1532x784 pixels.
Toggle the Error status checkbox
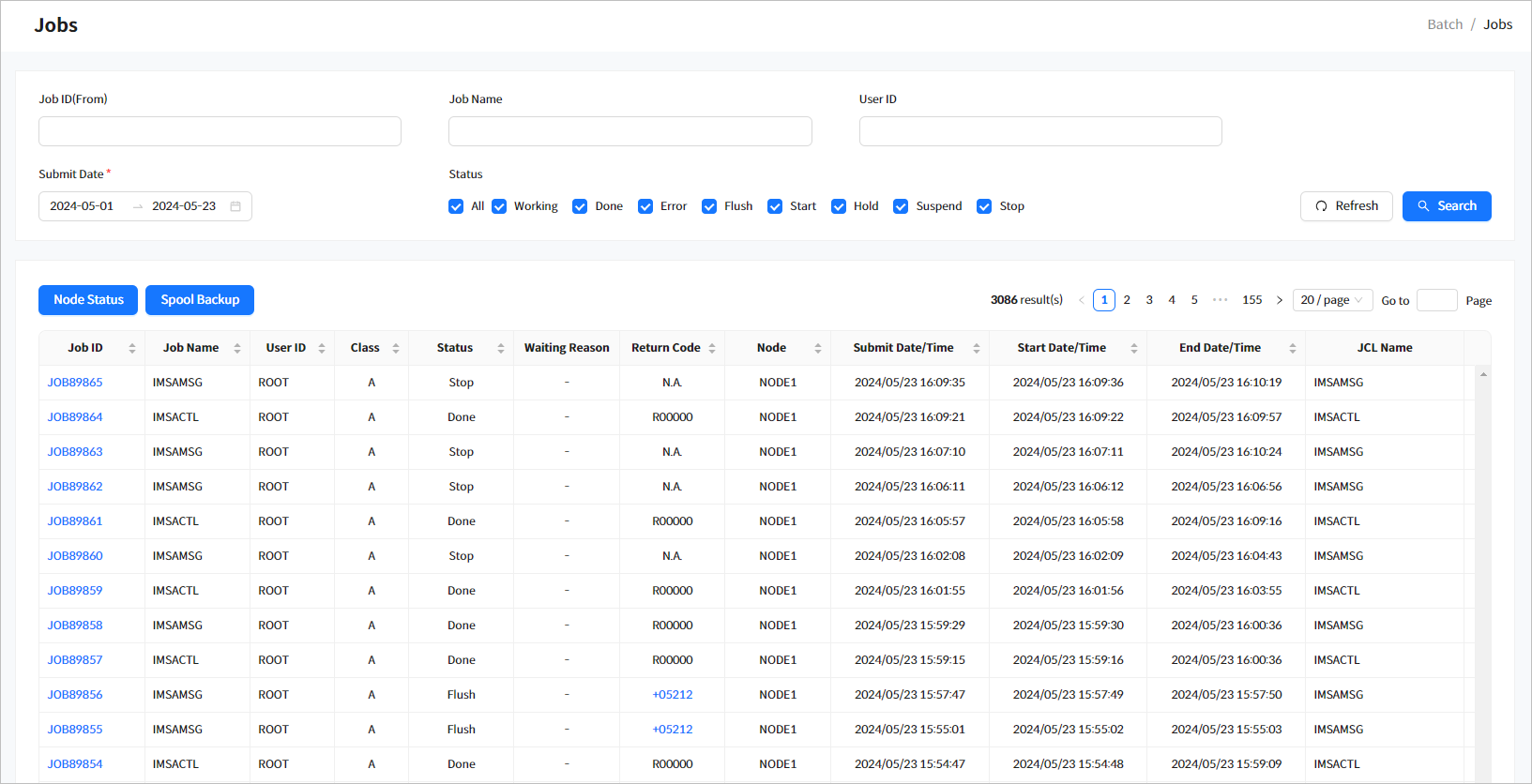point(645,206)
